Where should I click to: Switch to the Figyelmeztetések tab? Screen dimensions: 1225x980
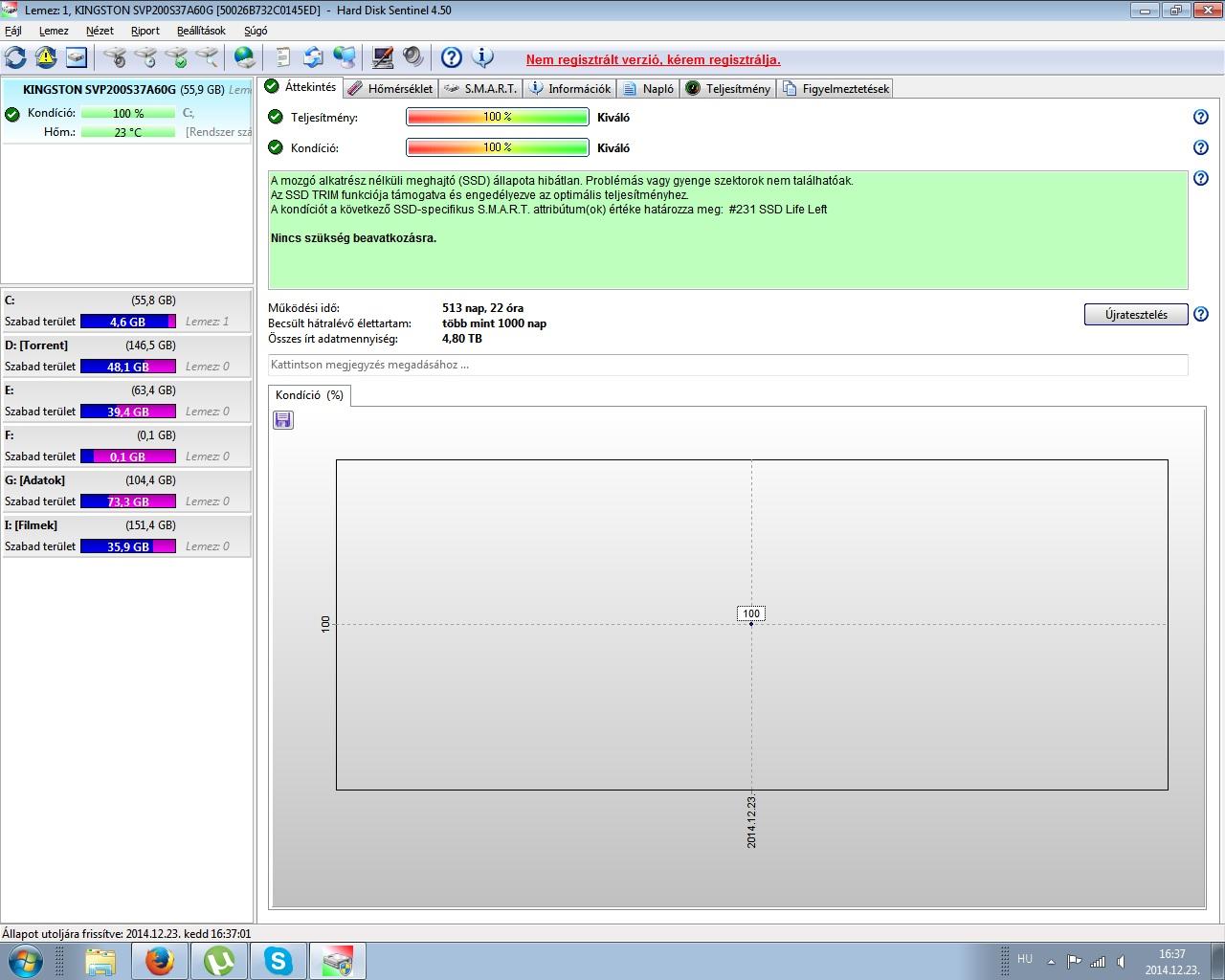click(836, 88)
